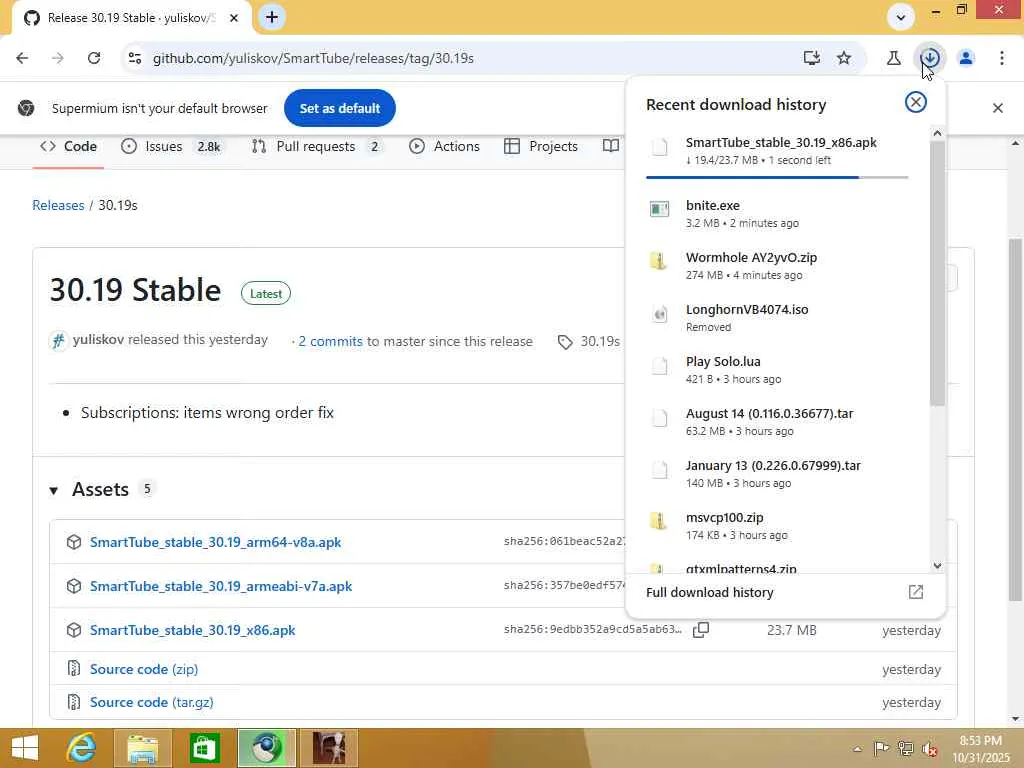1024x768 pixels.
Task: Click the zip file icon beside Source code (zip)
Action: pos(74,669)
